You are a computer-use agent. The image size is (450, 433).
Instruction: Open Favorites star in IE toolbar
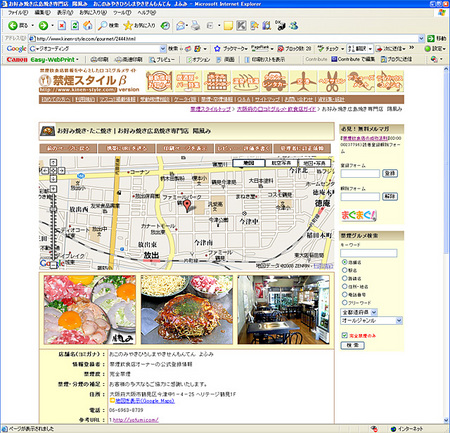pos(128,25)
